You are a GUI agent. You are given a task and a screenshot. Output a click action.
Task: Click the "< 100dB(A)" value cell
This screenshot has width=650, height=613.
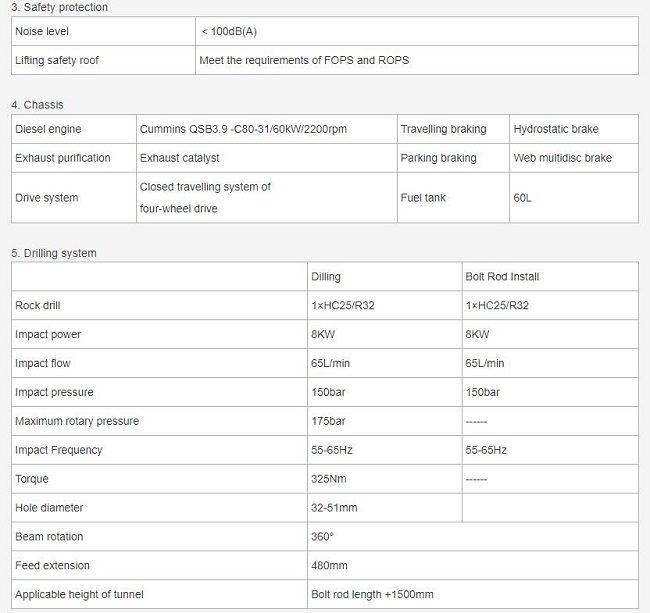pos(229,31)
